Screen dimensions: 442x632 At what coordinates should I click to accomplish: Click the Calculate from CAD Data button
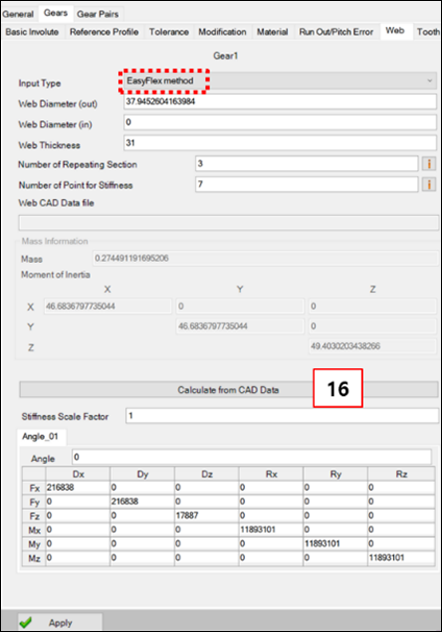tap(228, 390)
